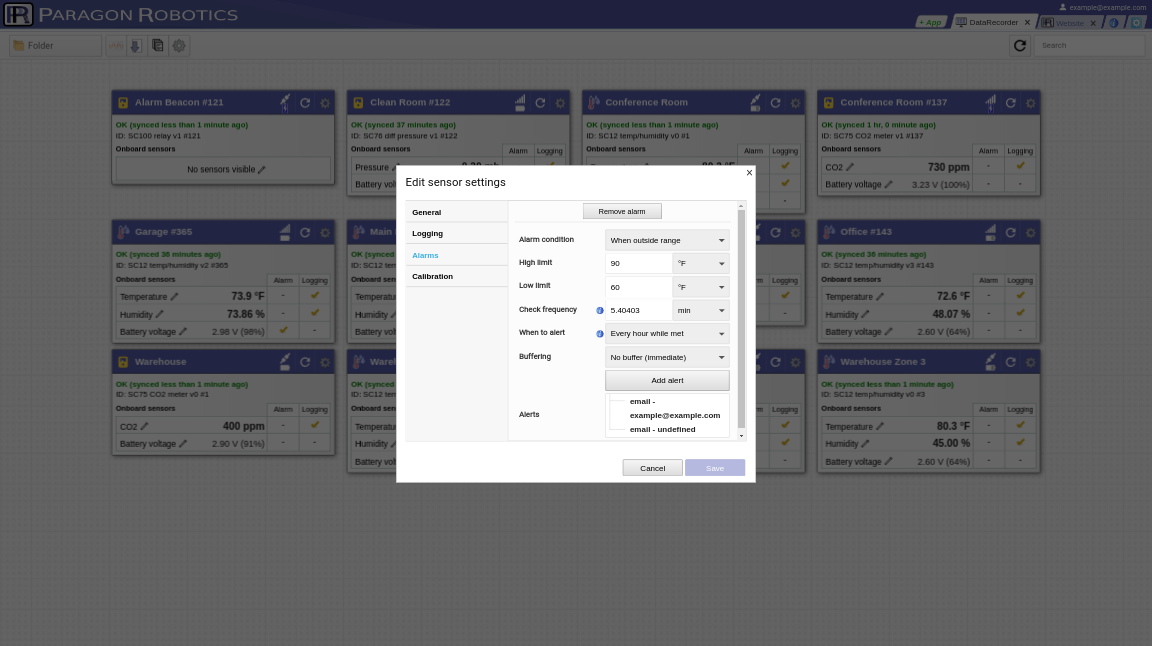Click the download arrow icon in toolbar
The height and width of the screenshot is (646, 1152).
(136, 46)
